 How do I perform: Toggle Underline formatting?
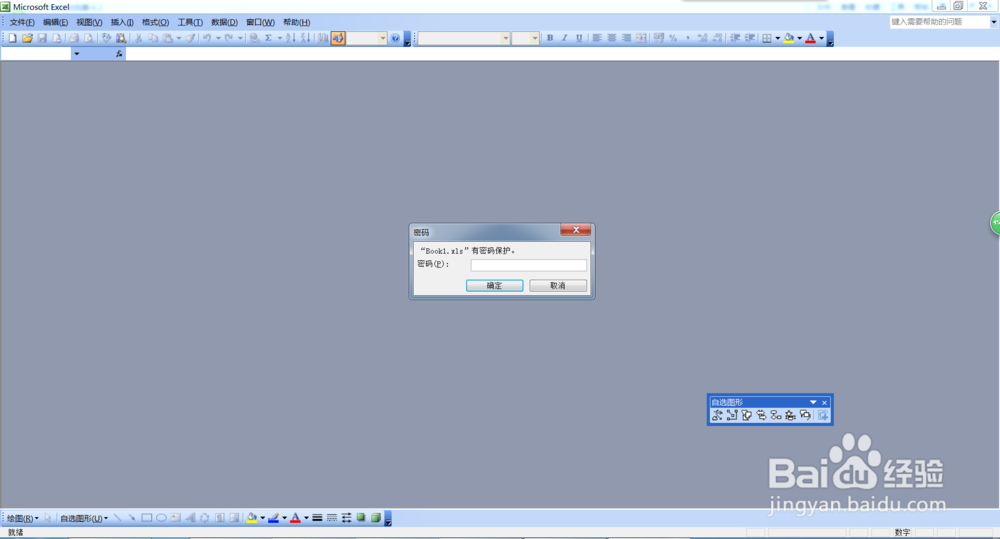click(579, 38)
